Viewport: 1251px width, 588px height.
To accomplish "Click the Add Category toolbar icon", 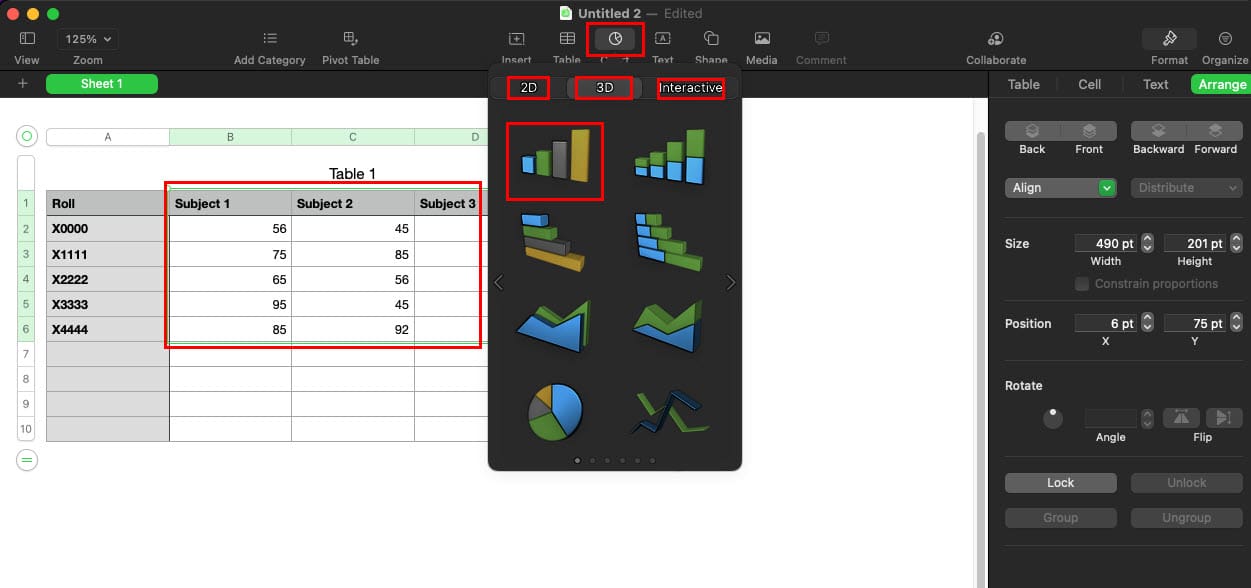I will [270, 39].
